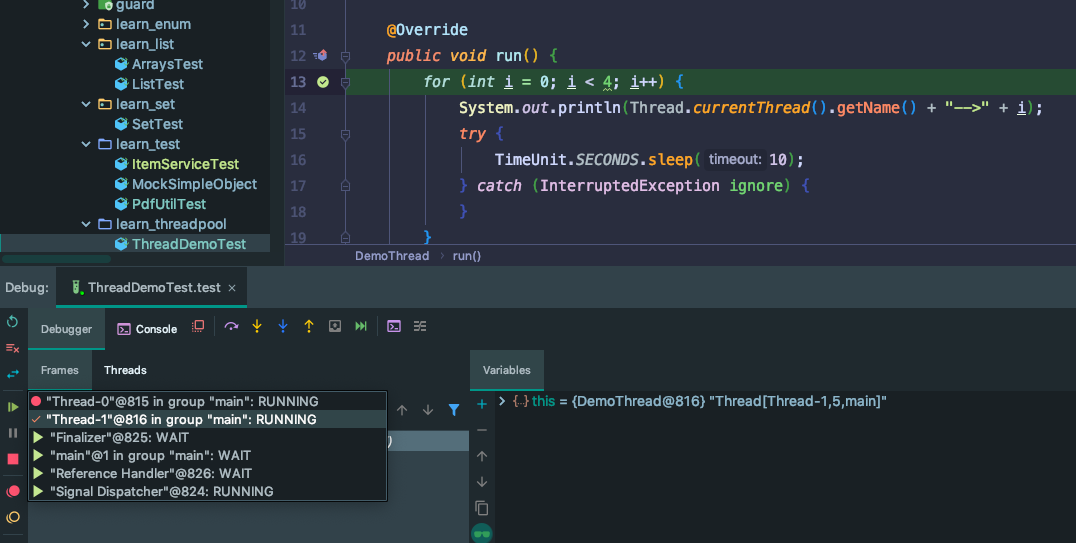The width and height of the screenshot is (1076, 543).
Task: Click the catch block fold marker at line 17
Action: (x=345, y=186)
